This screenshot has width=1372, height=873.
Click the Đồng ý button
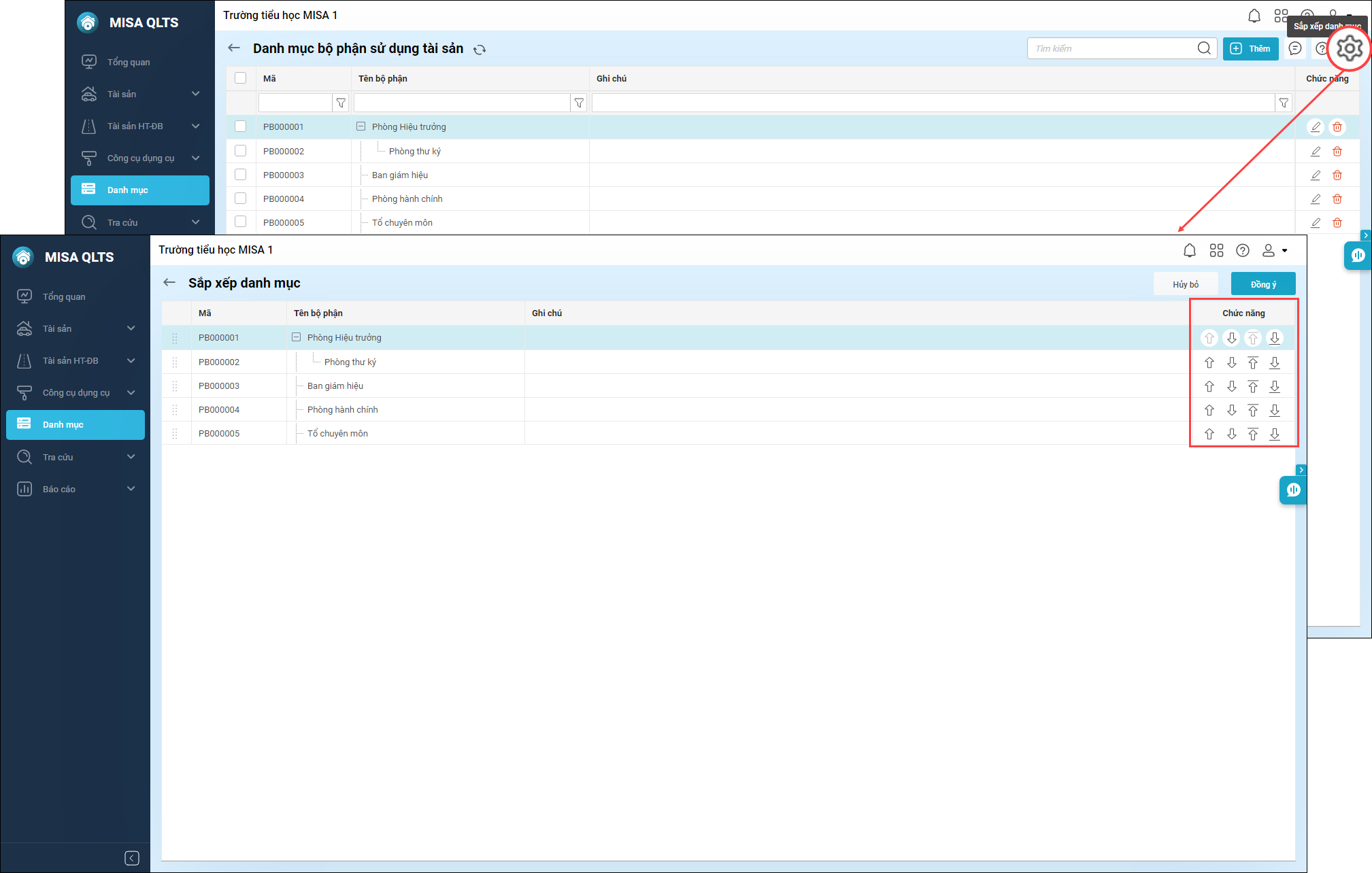point(1263,284)
